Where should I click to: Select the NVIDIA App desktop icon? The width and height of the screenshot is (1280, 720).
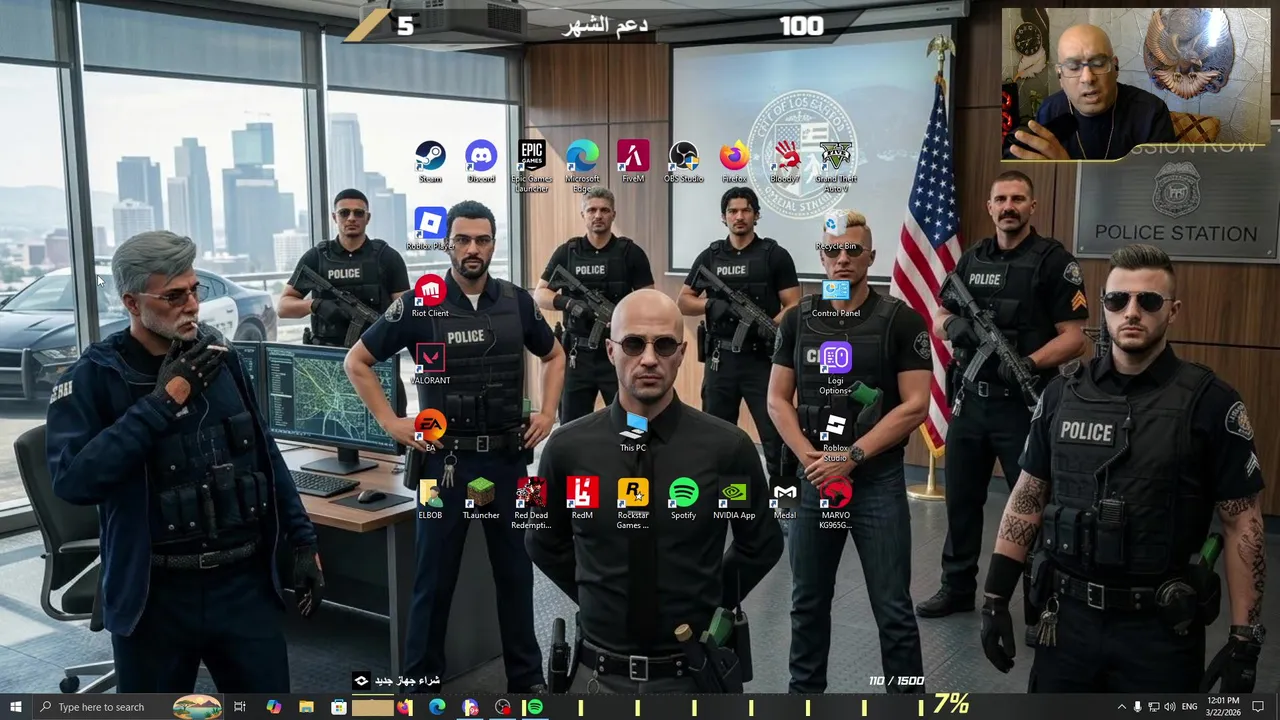734,499
